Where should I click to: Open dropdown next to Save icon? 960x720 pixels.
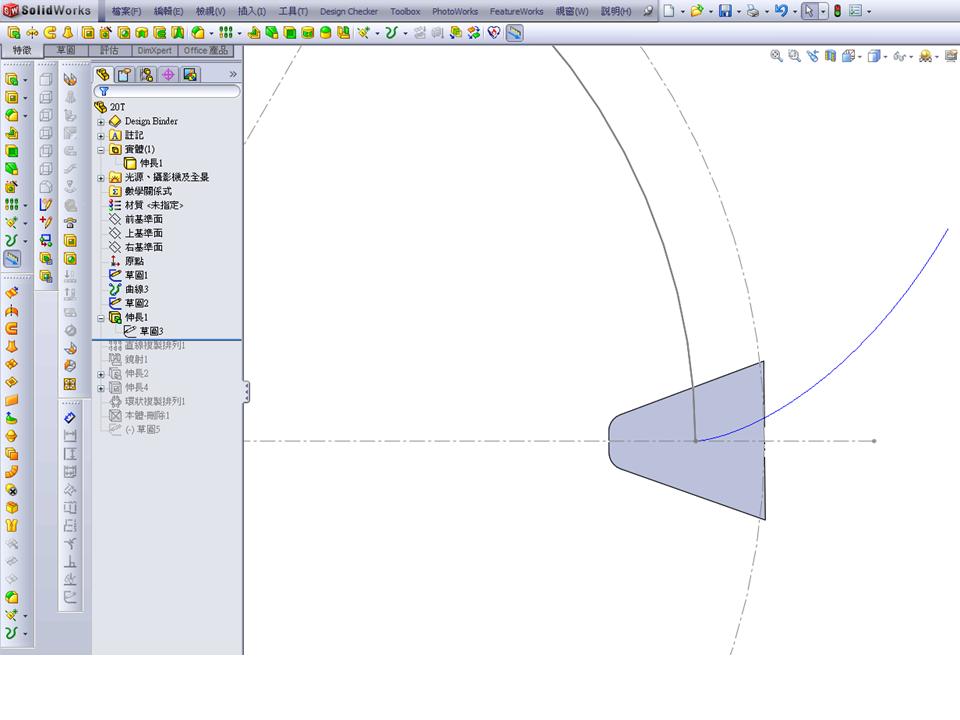pyautogui.click(x=738, y=12)
